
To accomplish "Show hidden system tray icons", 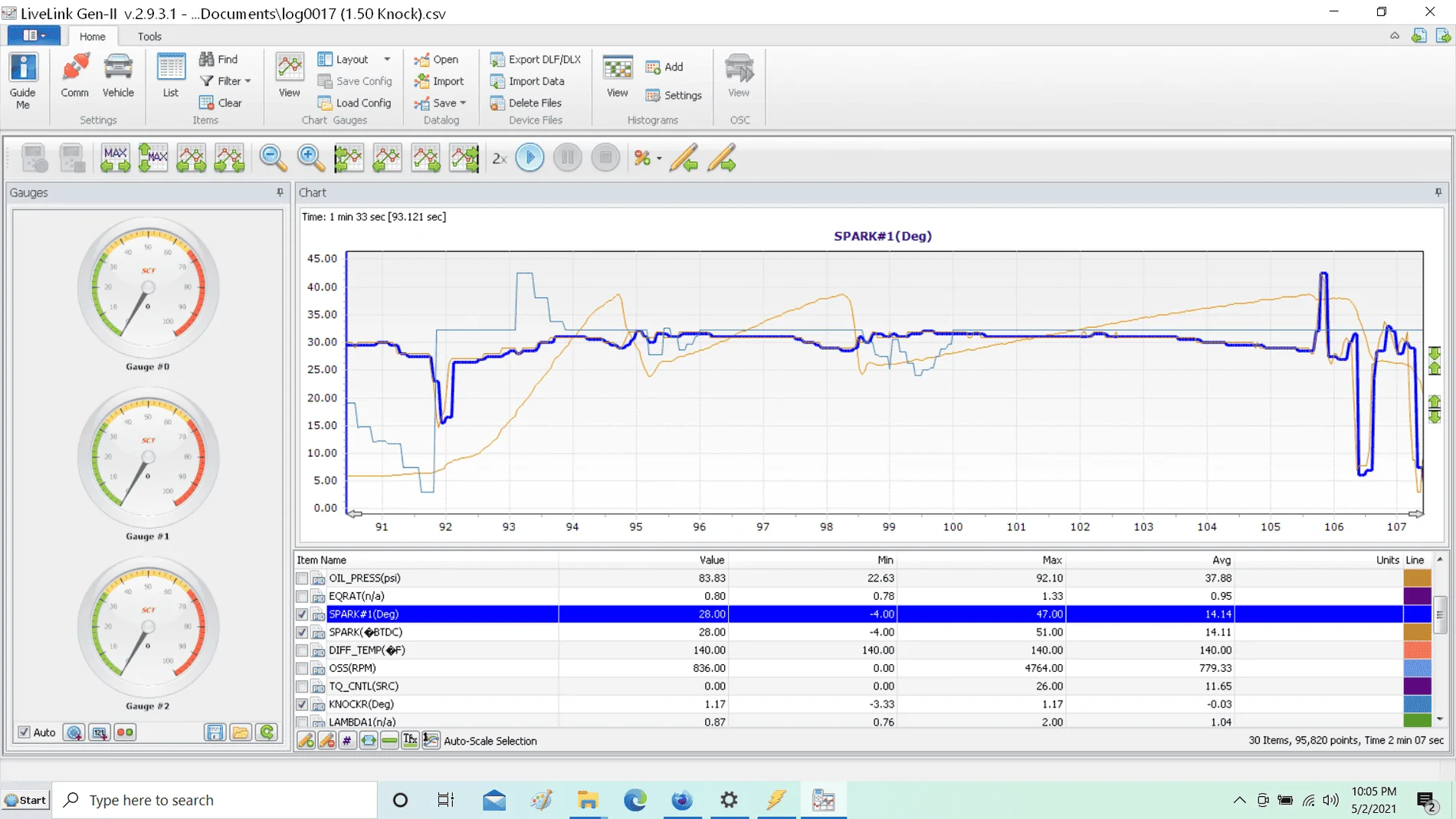I will (x=1239, y=800).
